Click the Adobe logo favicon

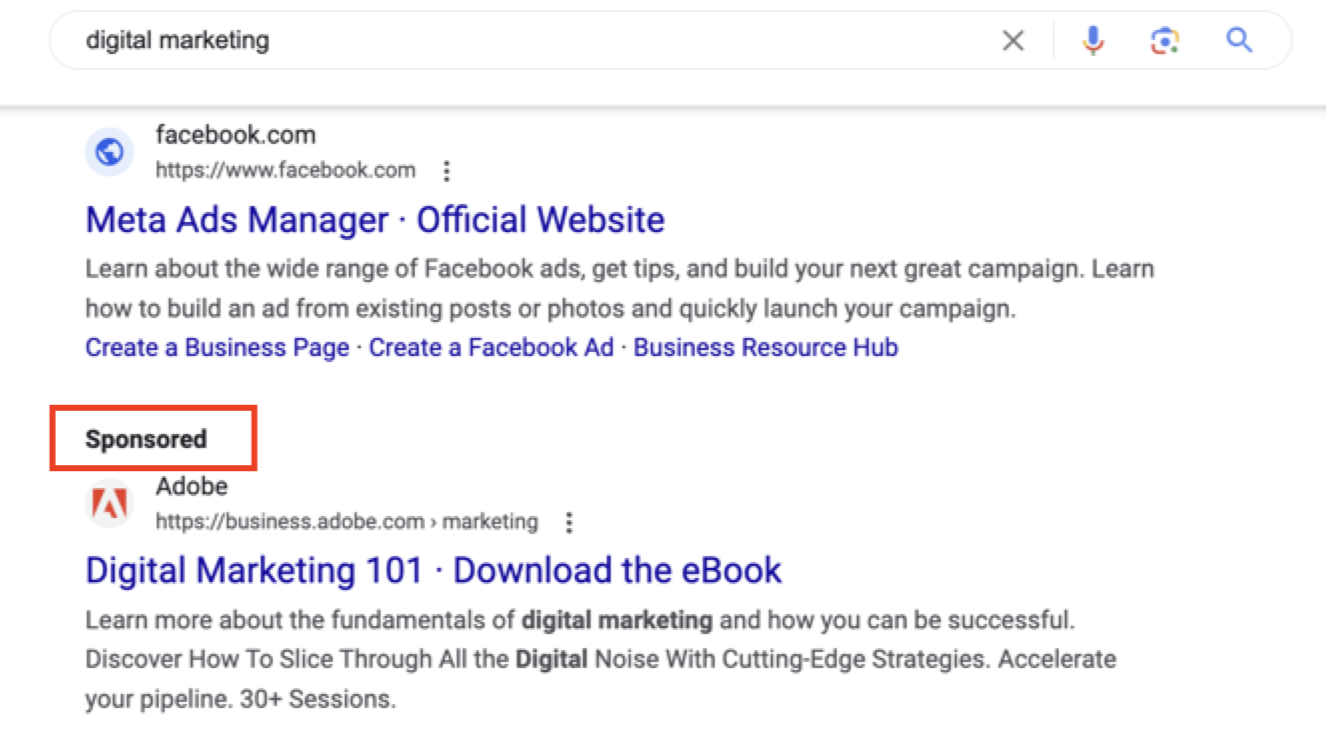click(x=110, y=504)
